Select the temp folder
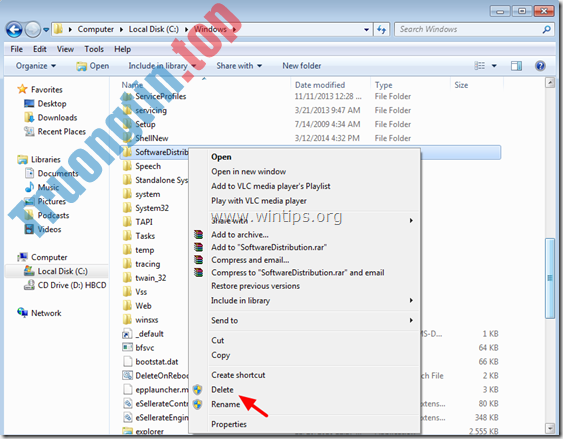The width and height of the screenshot is (563, 439). click(x=139, y=250)
